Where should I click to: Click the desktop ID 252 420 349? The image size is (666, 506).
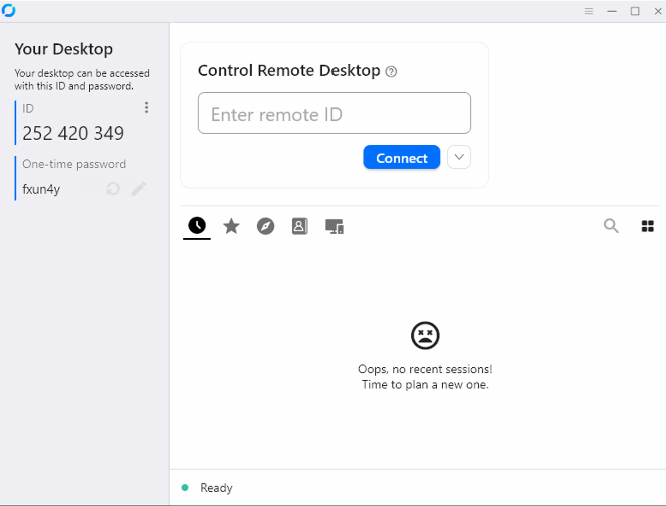click(x=73, y=133)
